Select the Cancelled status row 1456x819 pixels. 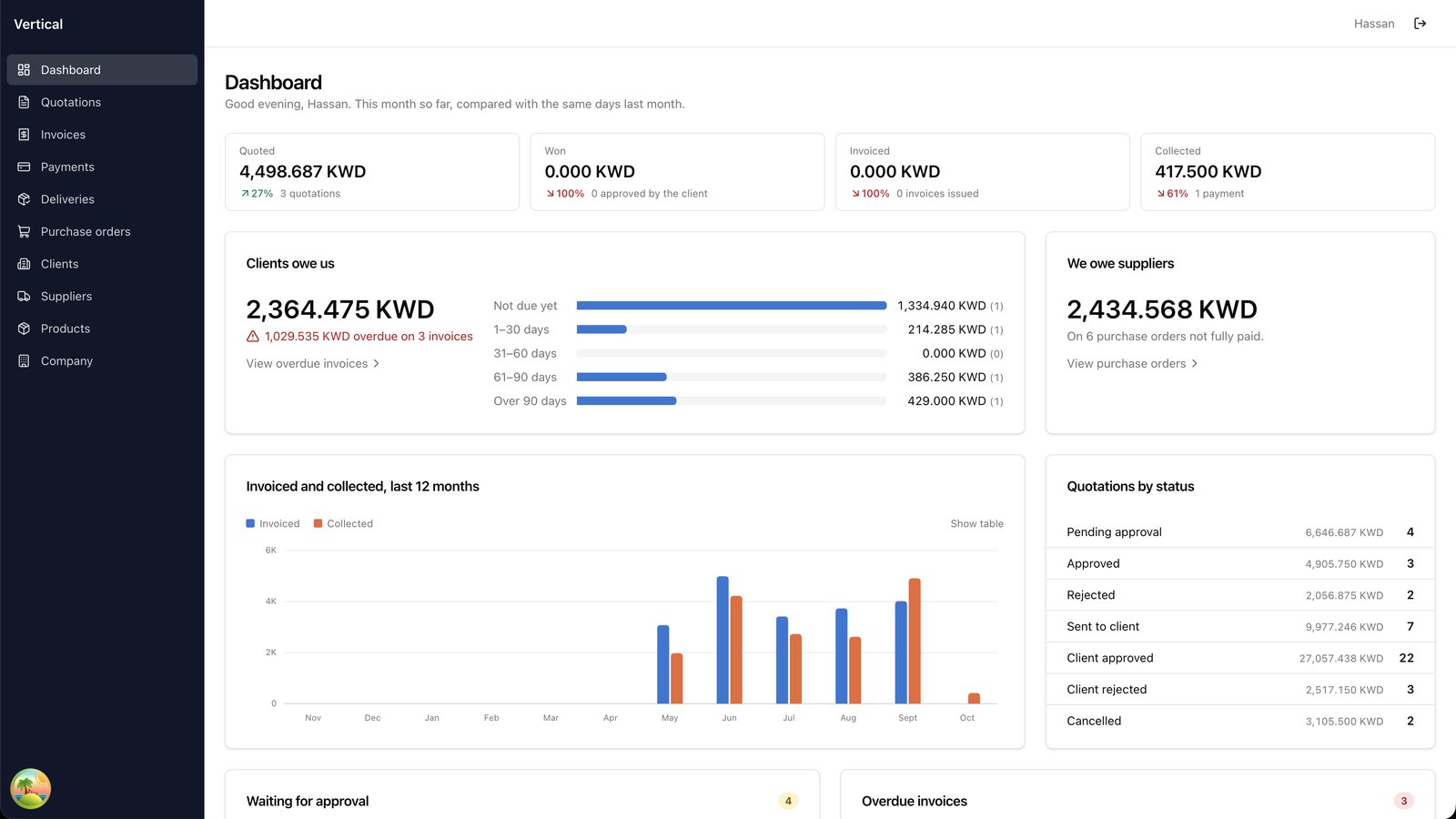(1240, 721)
